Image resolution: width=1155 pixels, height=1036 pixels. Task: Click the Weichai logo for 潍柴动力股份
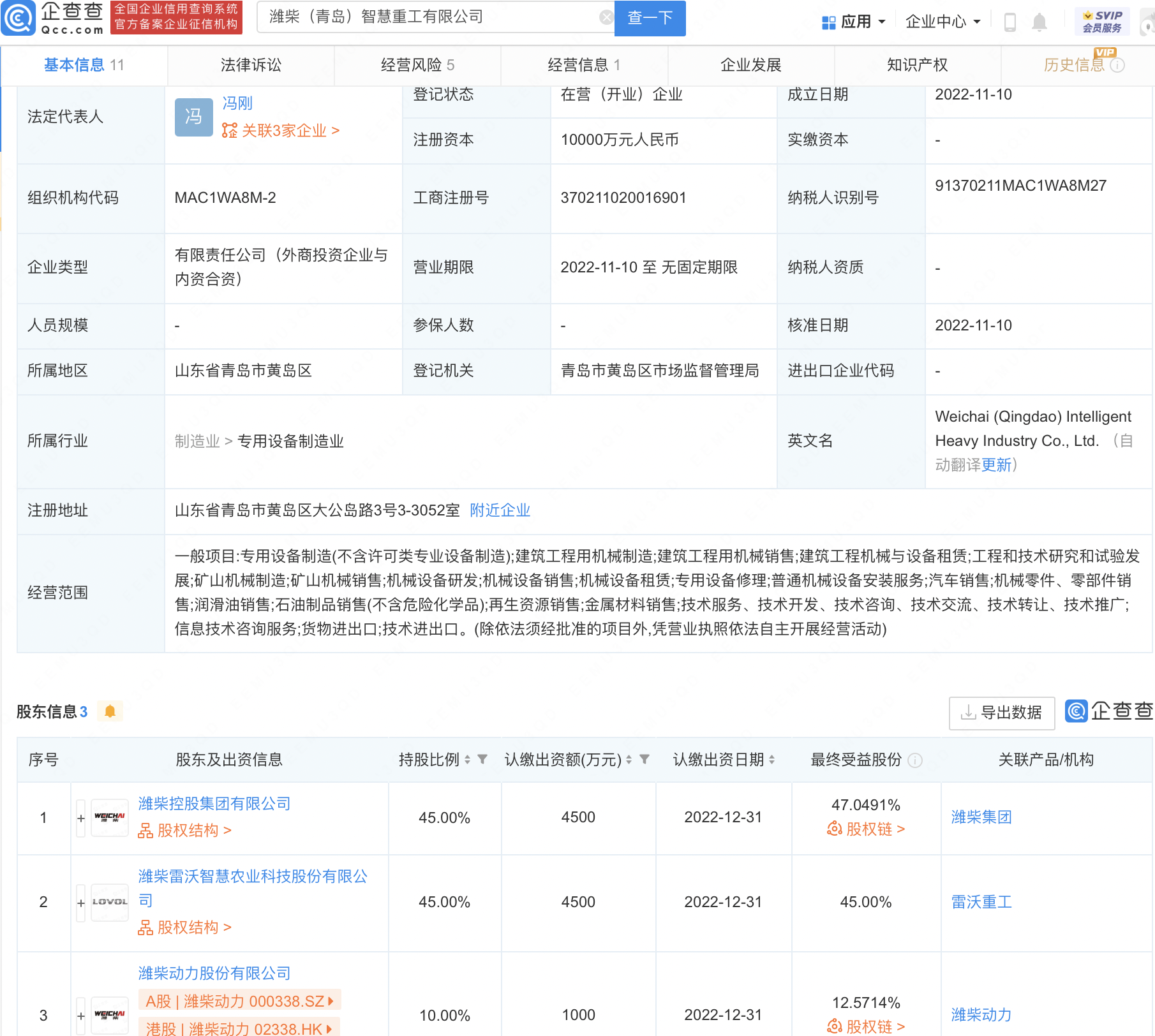[110, 1015]
